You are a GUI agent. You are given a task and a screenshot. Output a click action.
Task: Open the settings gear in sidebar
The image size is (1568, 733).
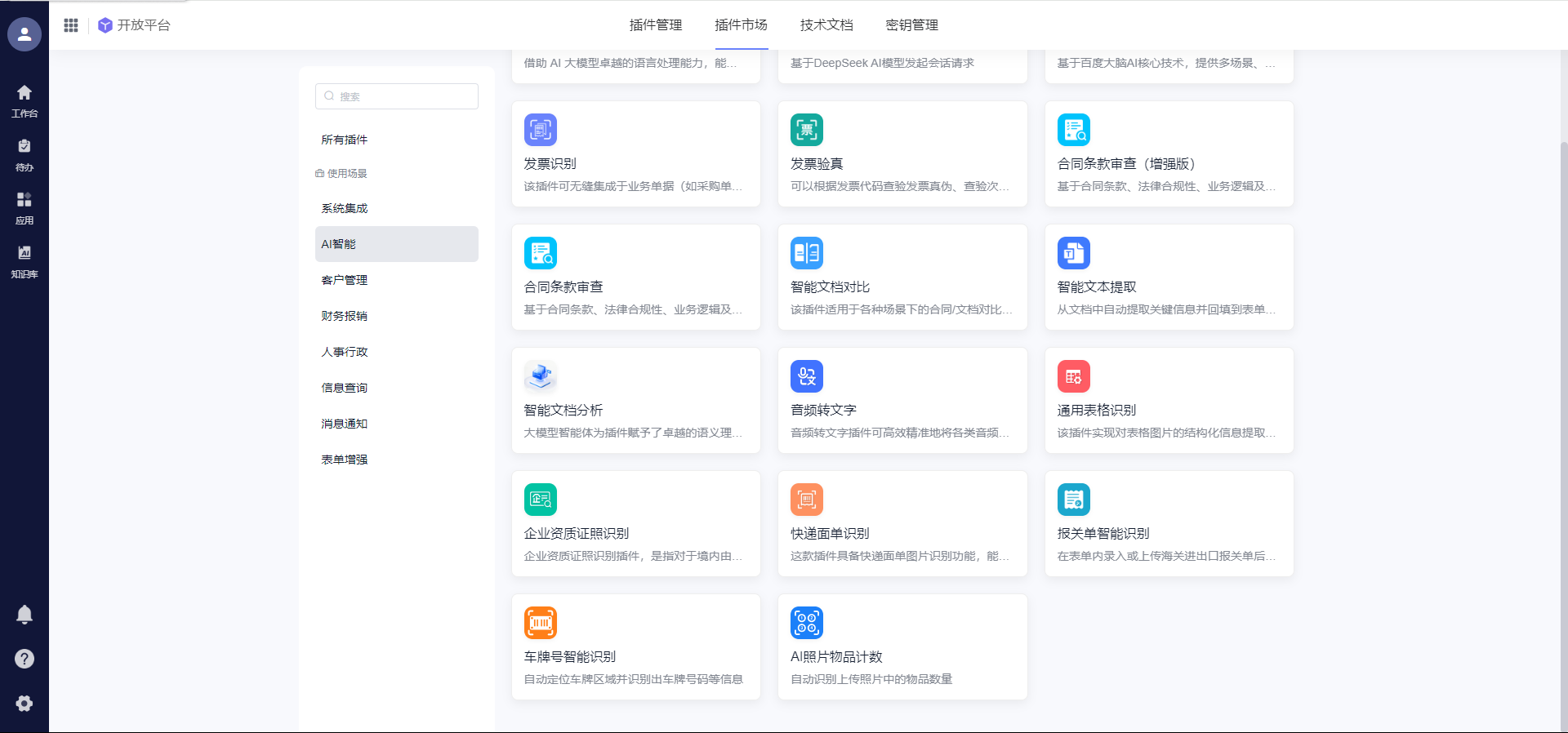[x=24, y=704]
